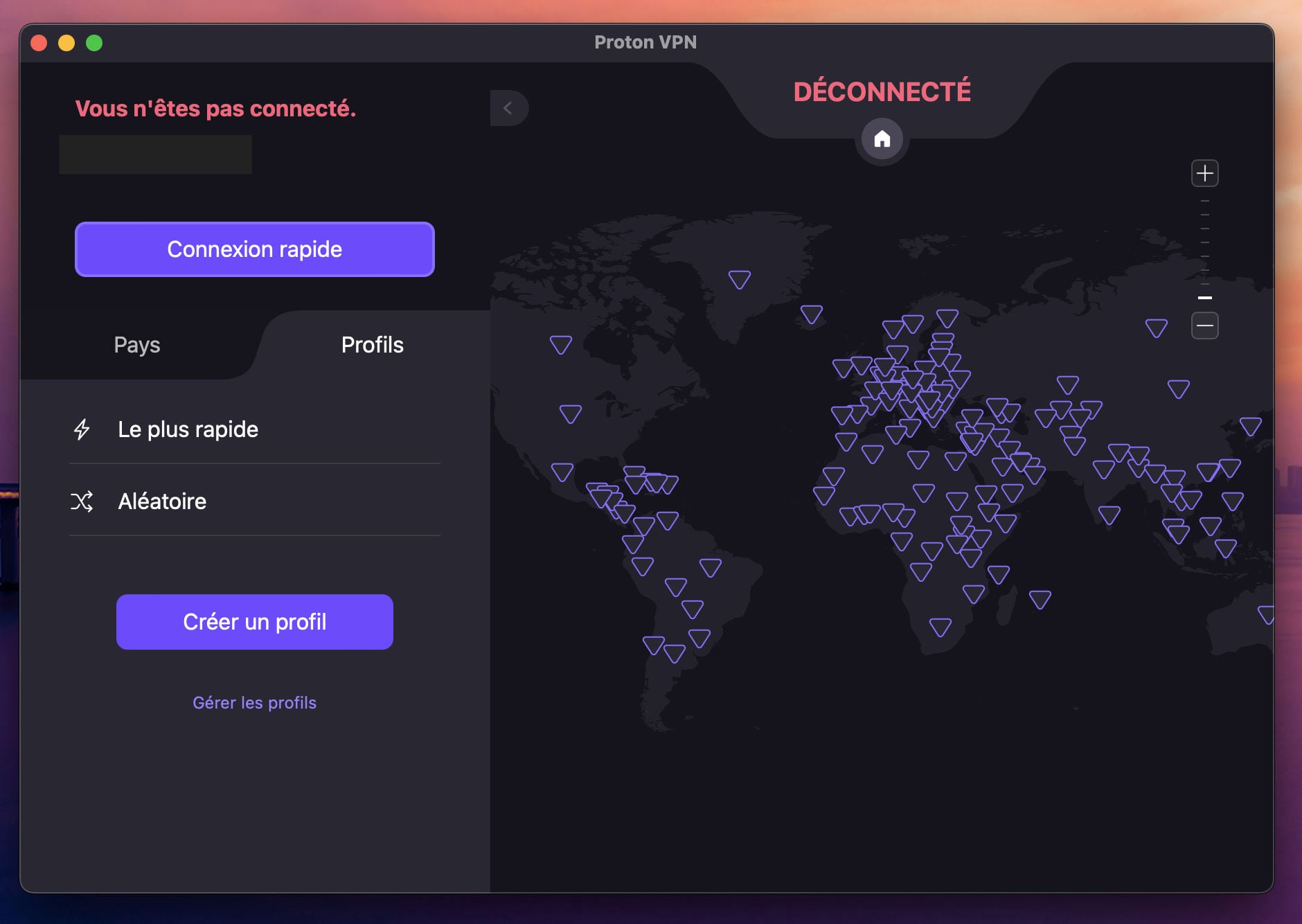The height and width of the screenshot is (924, 1302).
Task: Select the Iceland server marker on the map
Action: pos(812,314)
